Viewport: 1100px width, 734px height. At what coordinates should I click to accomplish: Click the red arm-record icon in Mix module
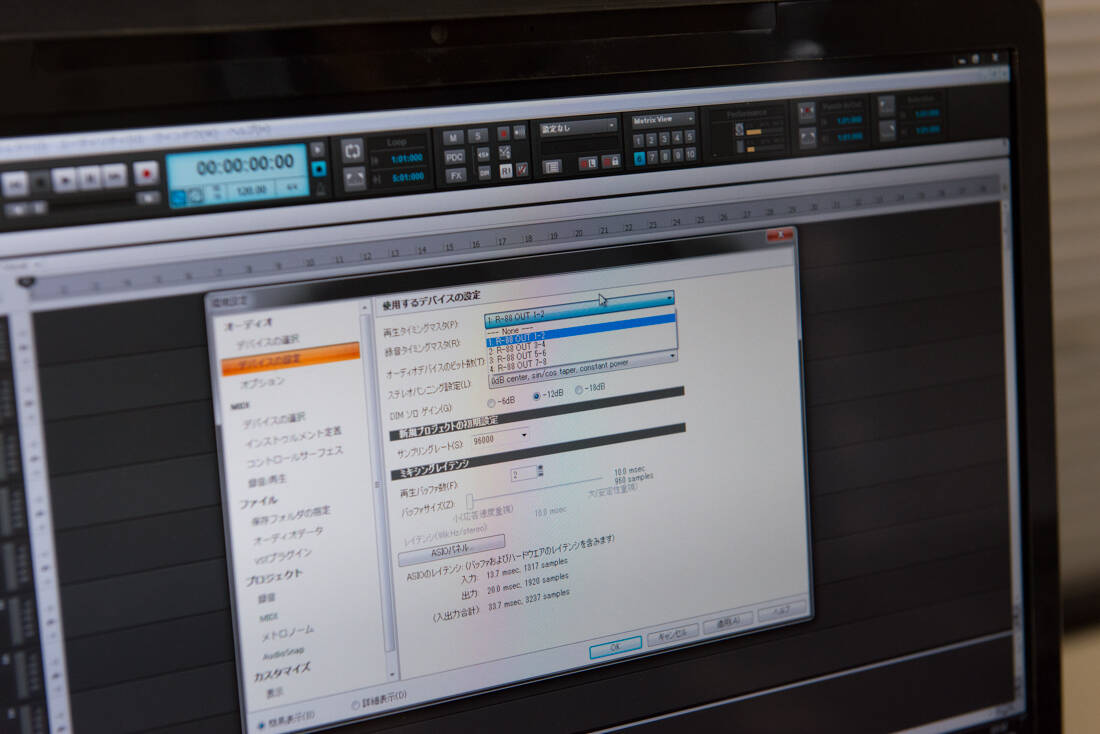click(503, 133)
